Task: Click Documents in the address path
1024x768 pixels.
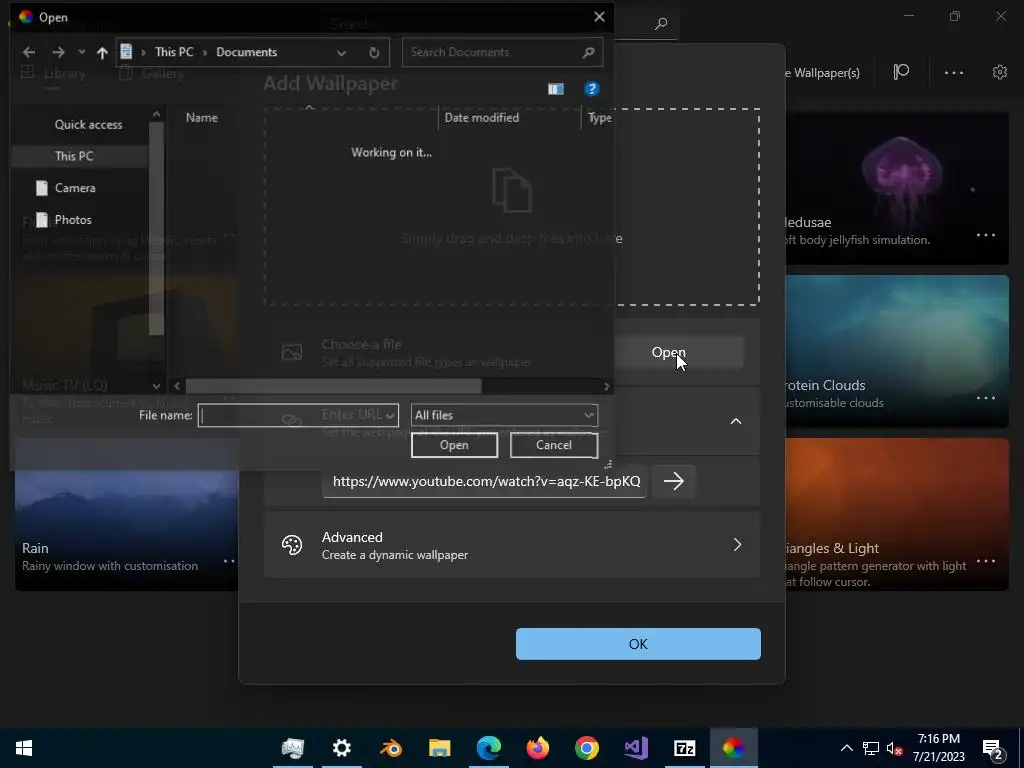Action: 246,52
